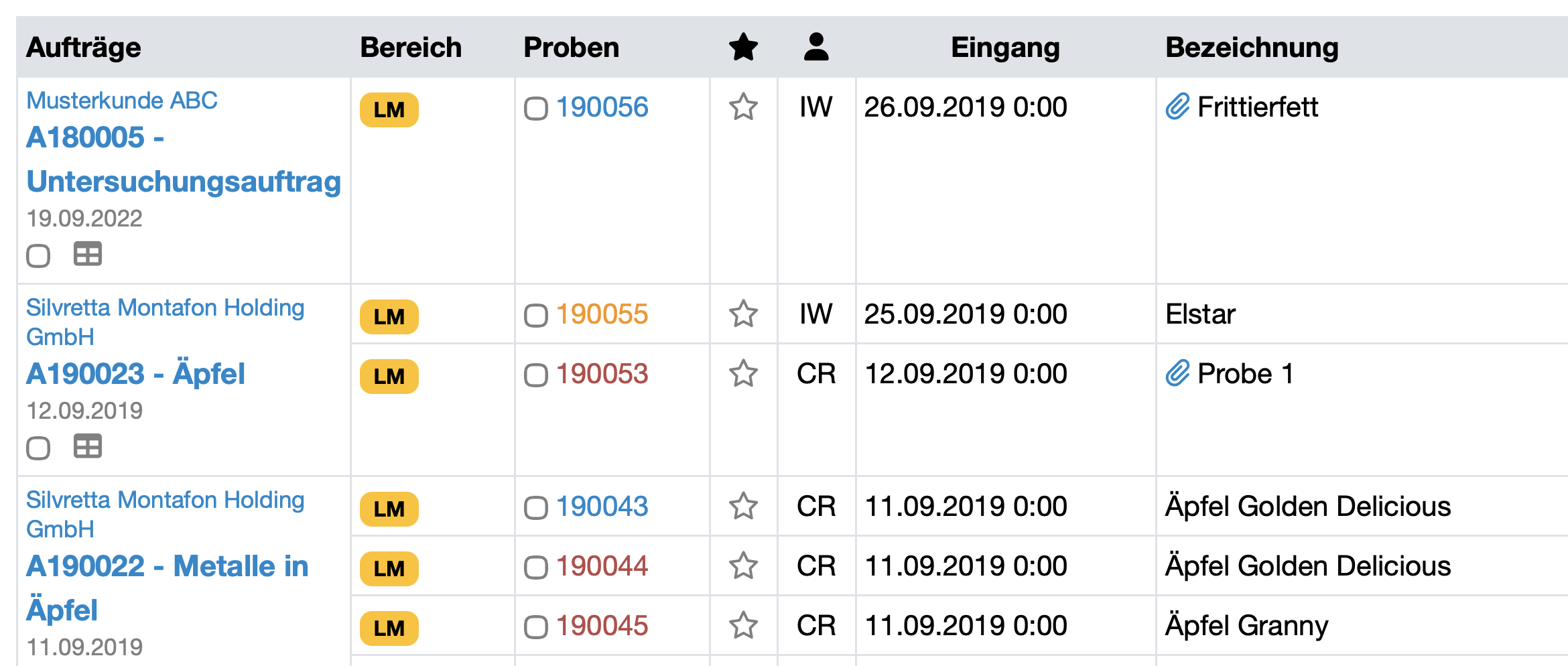Open attachment paperclip next to Frittierfett
Image resolution: width=1568 pixels, height=666 pixels.
[1177, 107]
